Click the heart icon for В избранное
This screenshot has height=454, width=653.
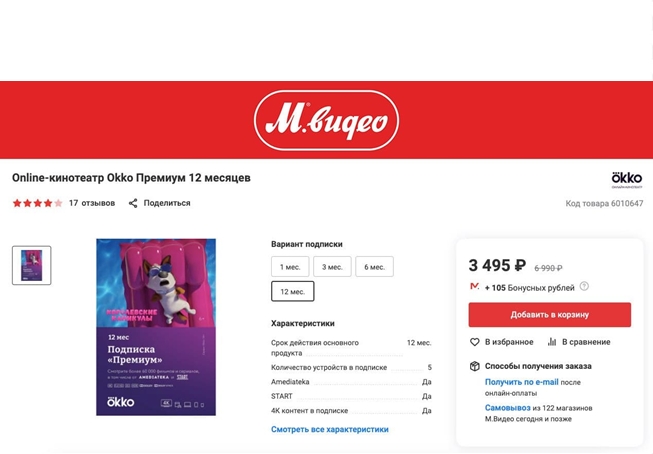(x=474, y=342)
